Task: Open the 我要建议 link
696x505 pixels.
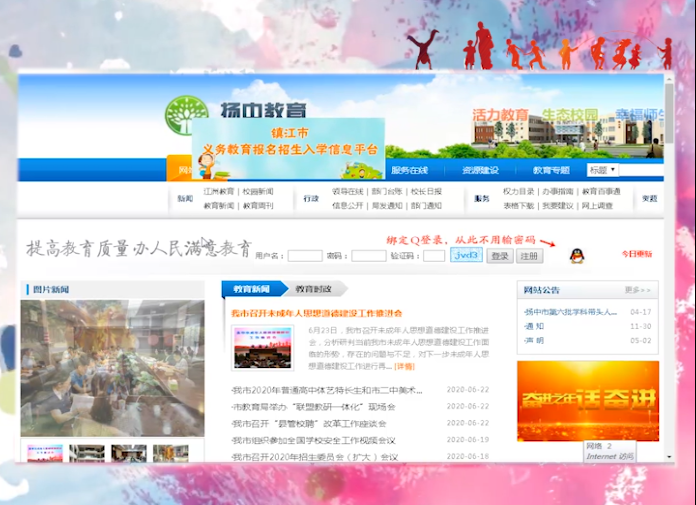Action: [x=558, y=206]
